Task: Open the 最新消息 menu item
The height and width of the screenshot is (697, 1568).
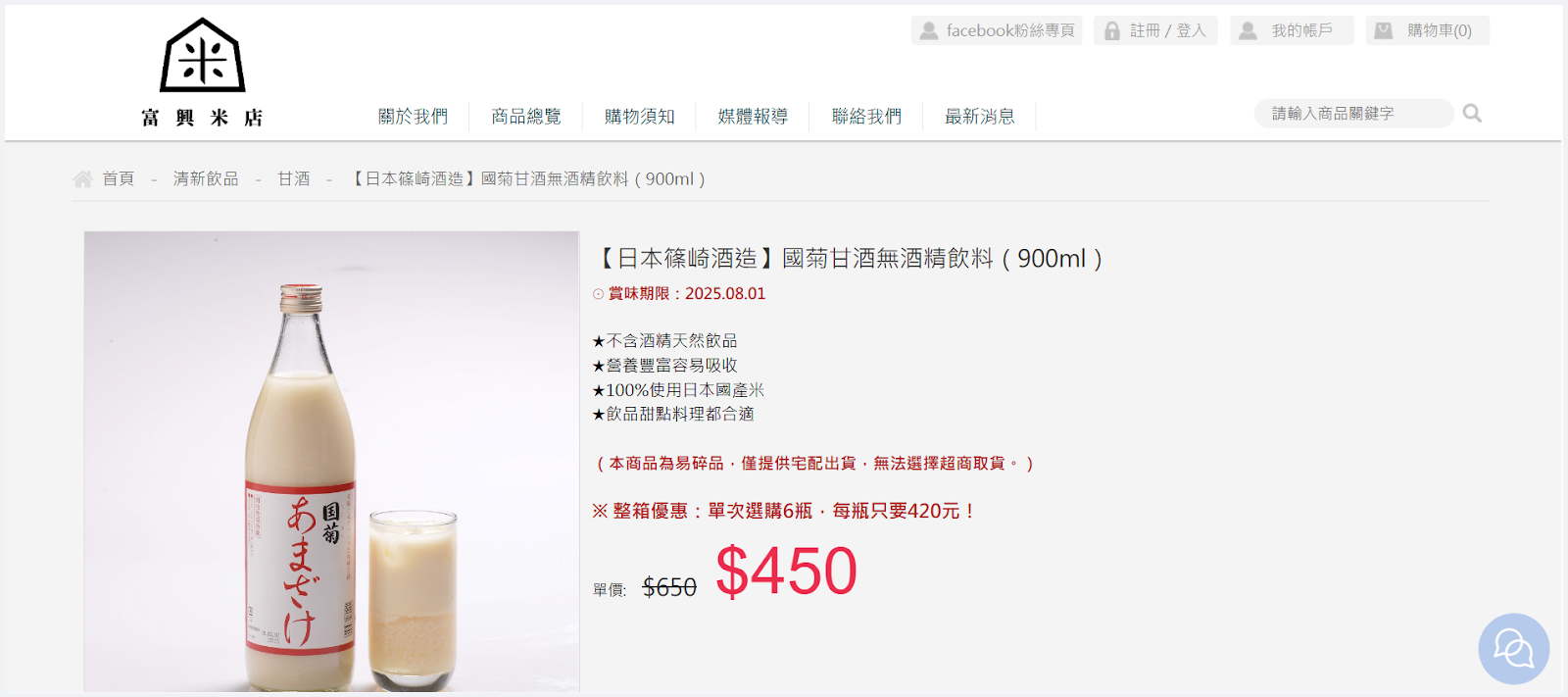Action: (979, 117)
